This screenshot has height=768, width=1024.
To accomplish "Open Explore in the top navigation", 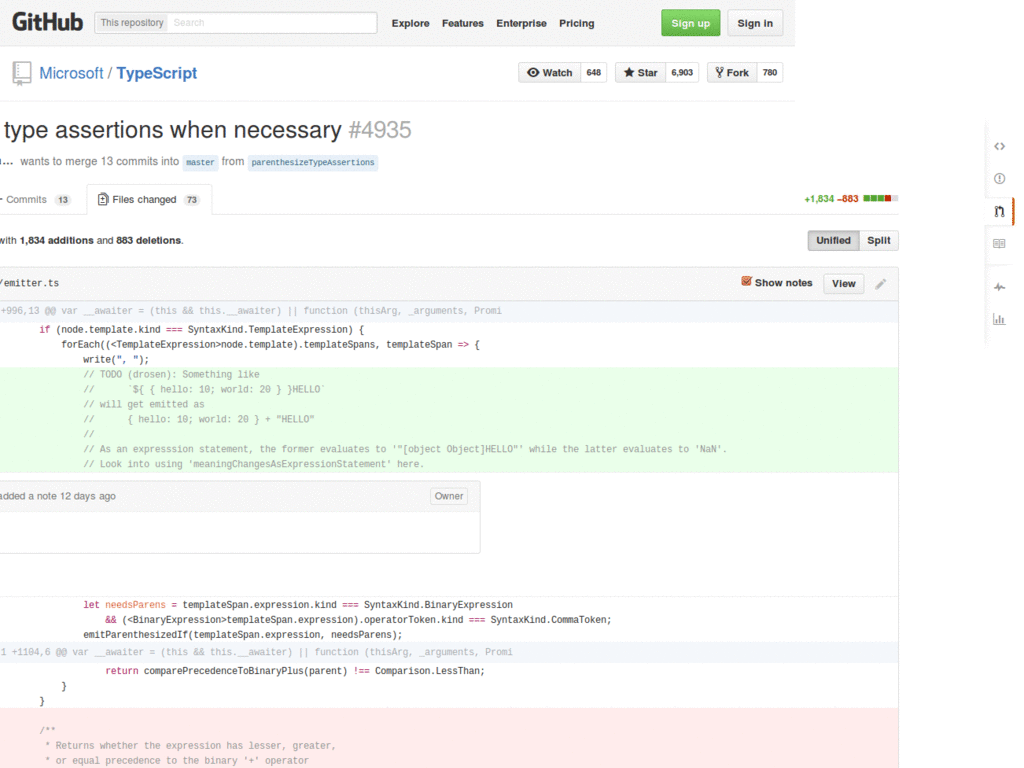I will 410,24.
